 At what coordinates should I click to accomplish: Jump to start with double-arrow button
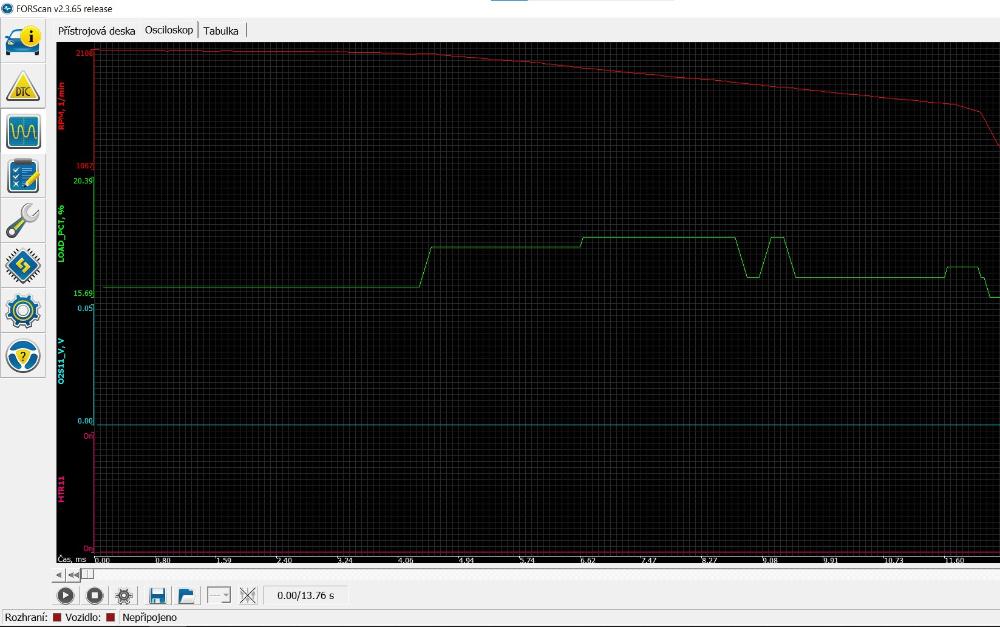tap(73, 574)
